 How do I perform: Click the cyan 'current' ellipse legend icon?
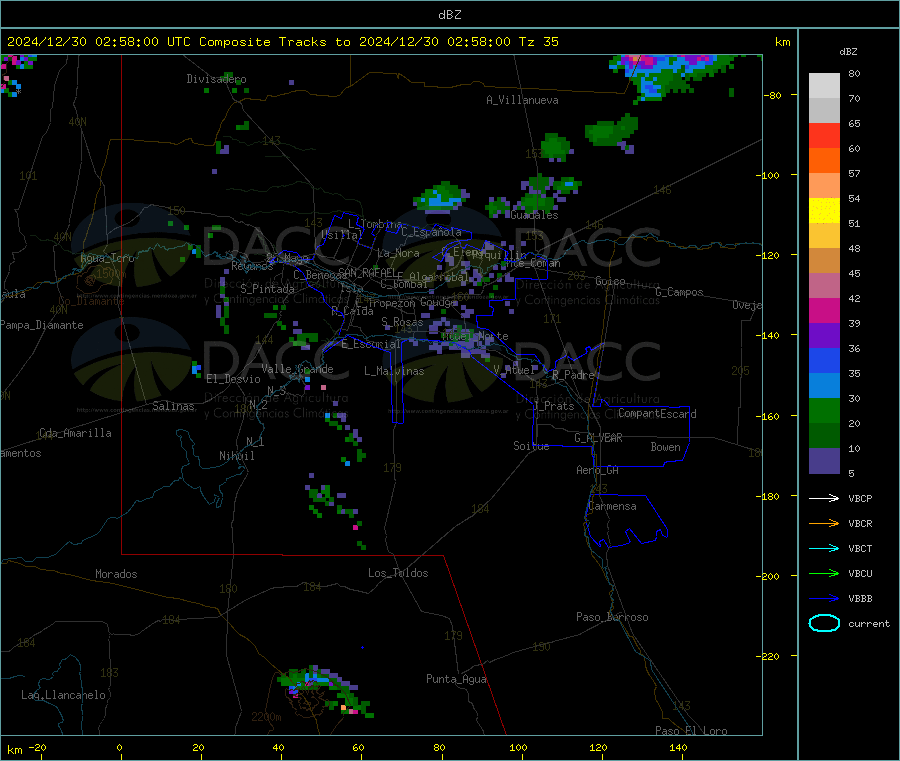tap(824, 623)
